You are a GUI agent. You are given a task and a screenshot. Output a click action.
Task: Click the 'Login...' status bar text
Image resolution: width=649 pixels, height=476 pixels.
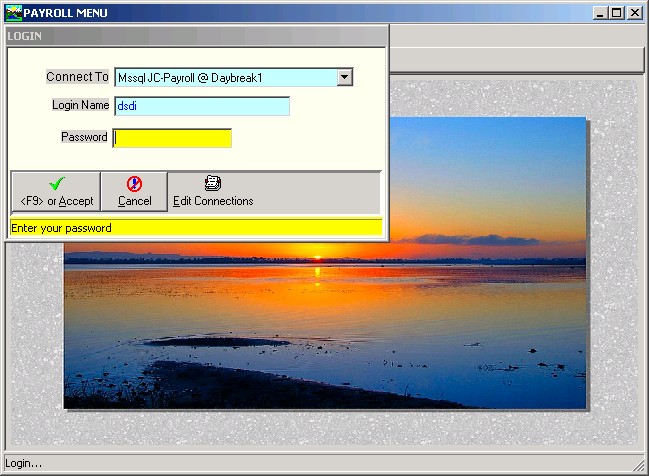pos(24,463)
